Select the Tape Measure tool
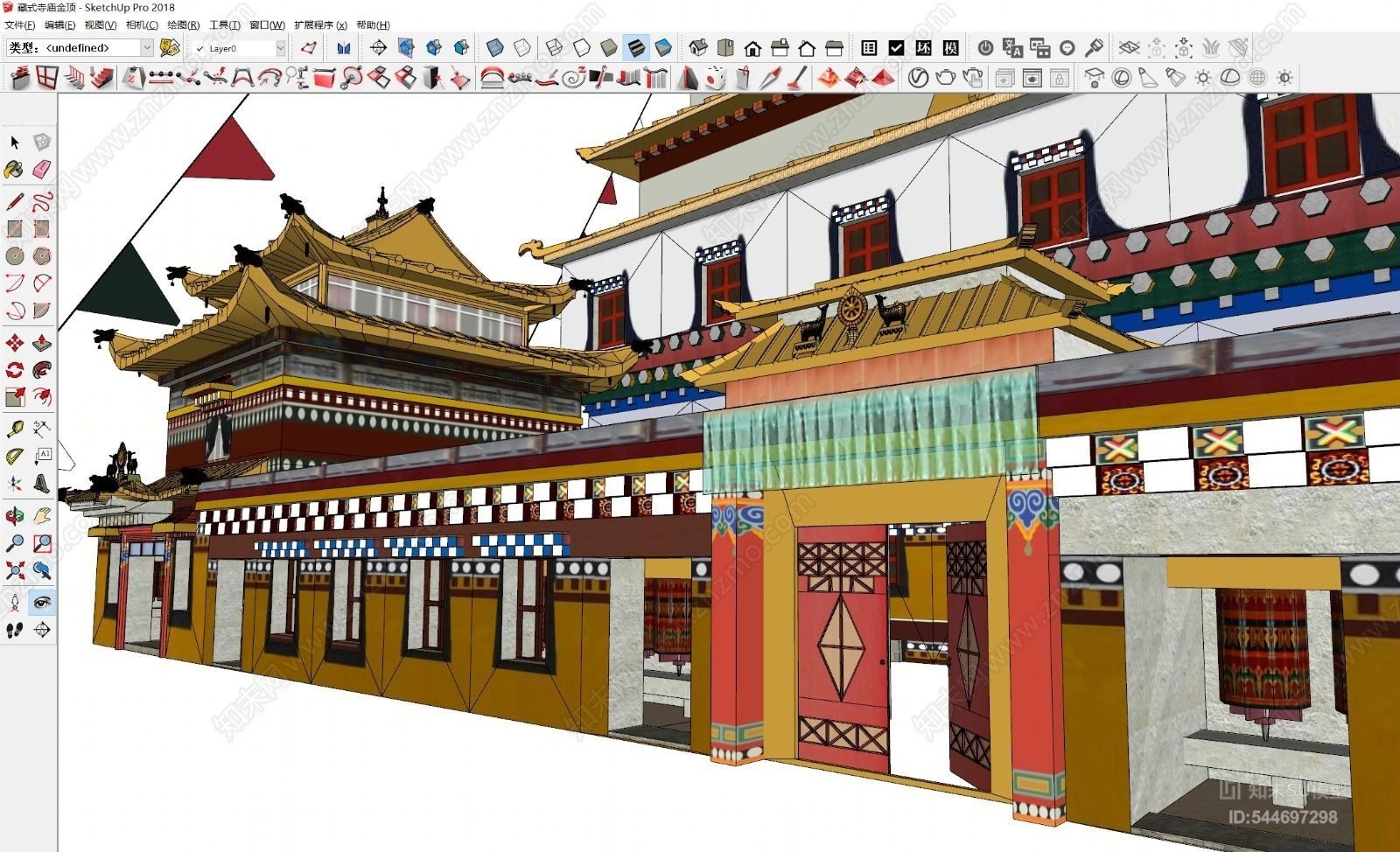This screenshot has height=852, width=1400. coord(15,429)
